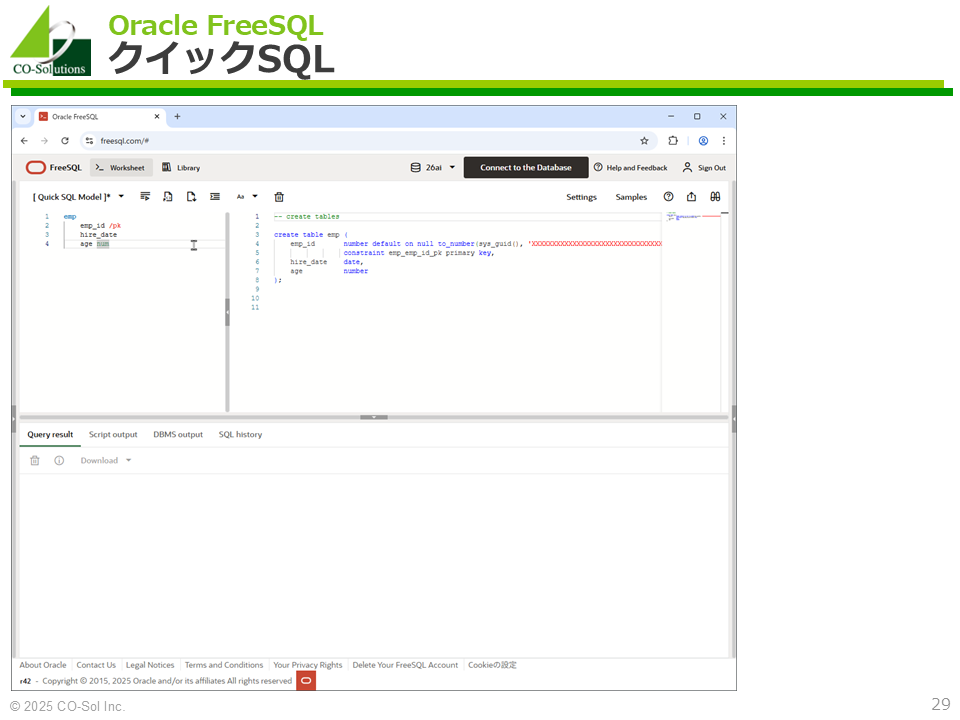Open the SQL history tab

pos(240,435)
